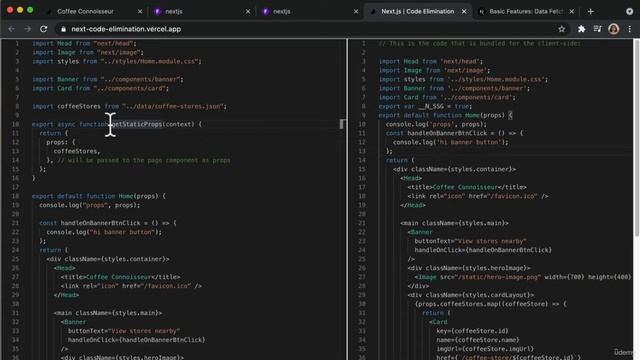Image resolution: width=640 pixels, height=360 pixels.
Task: Click console.log('props') on right line 10
Action: pyautogui.click(x=436, y=124)
